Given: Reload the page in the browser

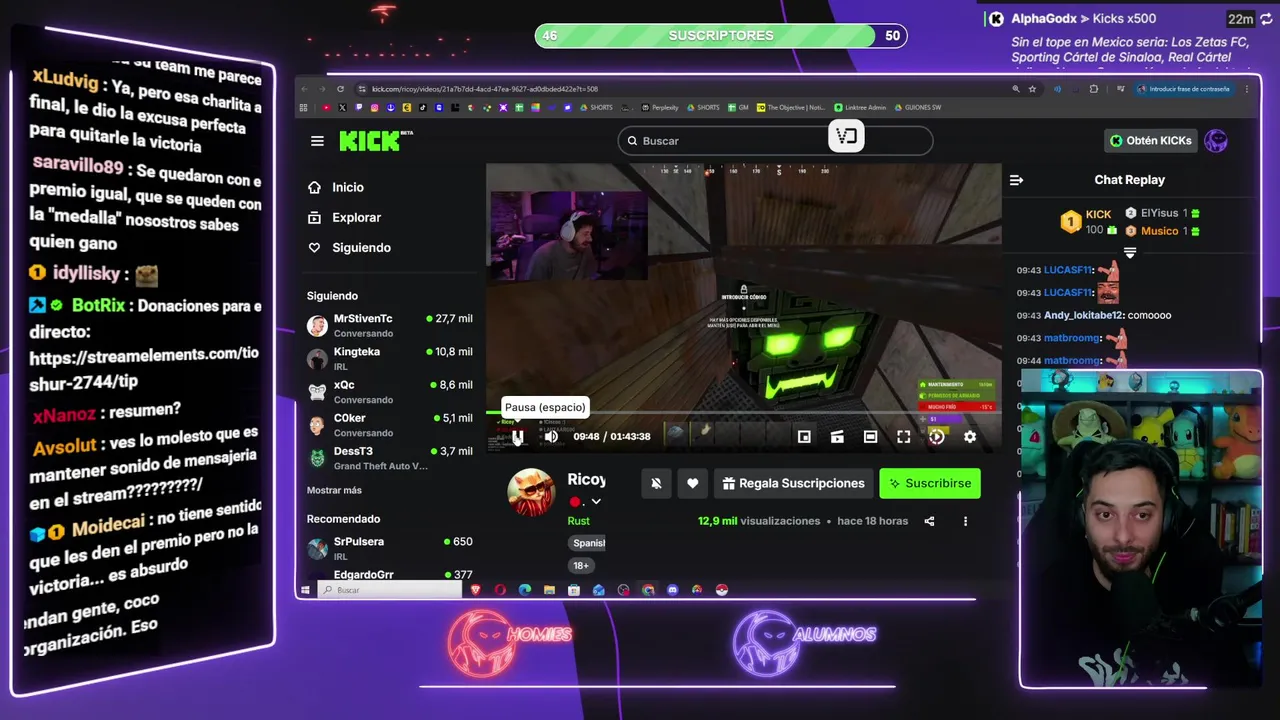Looking at the screenshot, I should click(x=340, y=89).
